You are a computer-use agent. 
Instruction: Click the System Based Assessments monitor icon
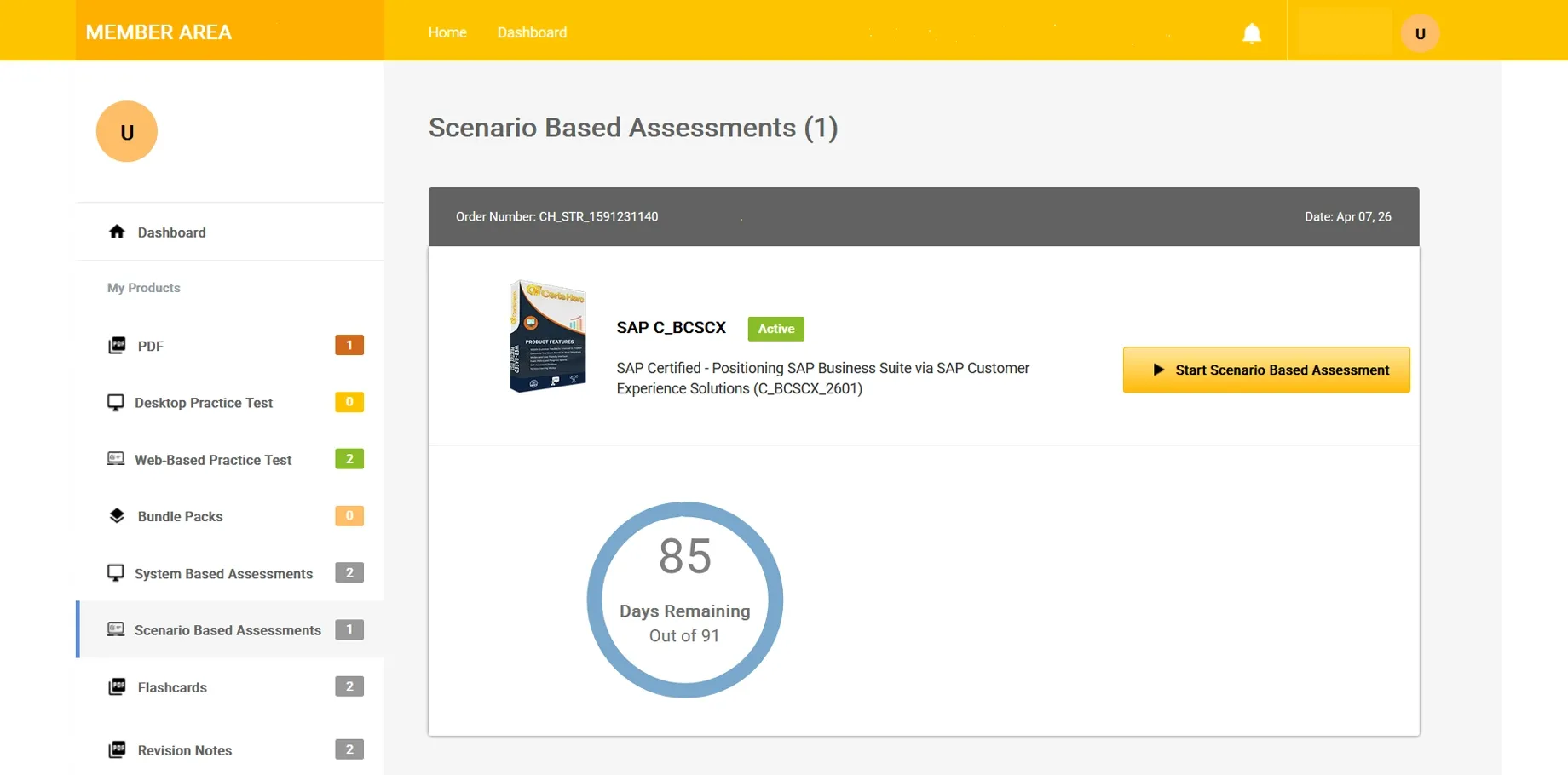point(115,572)
